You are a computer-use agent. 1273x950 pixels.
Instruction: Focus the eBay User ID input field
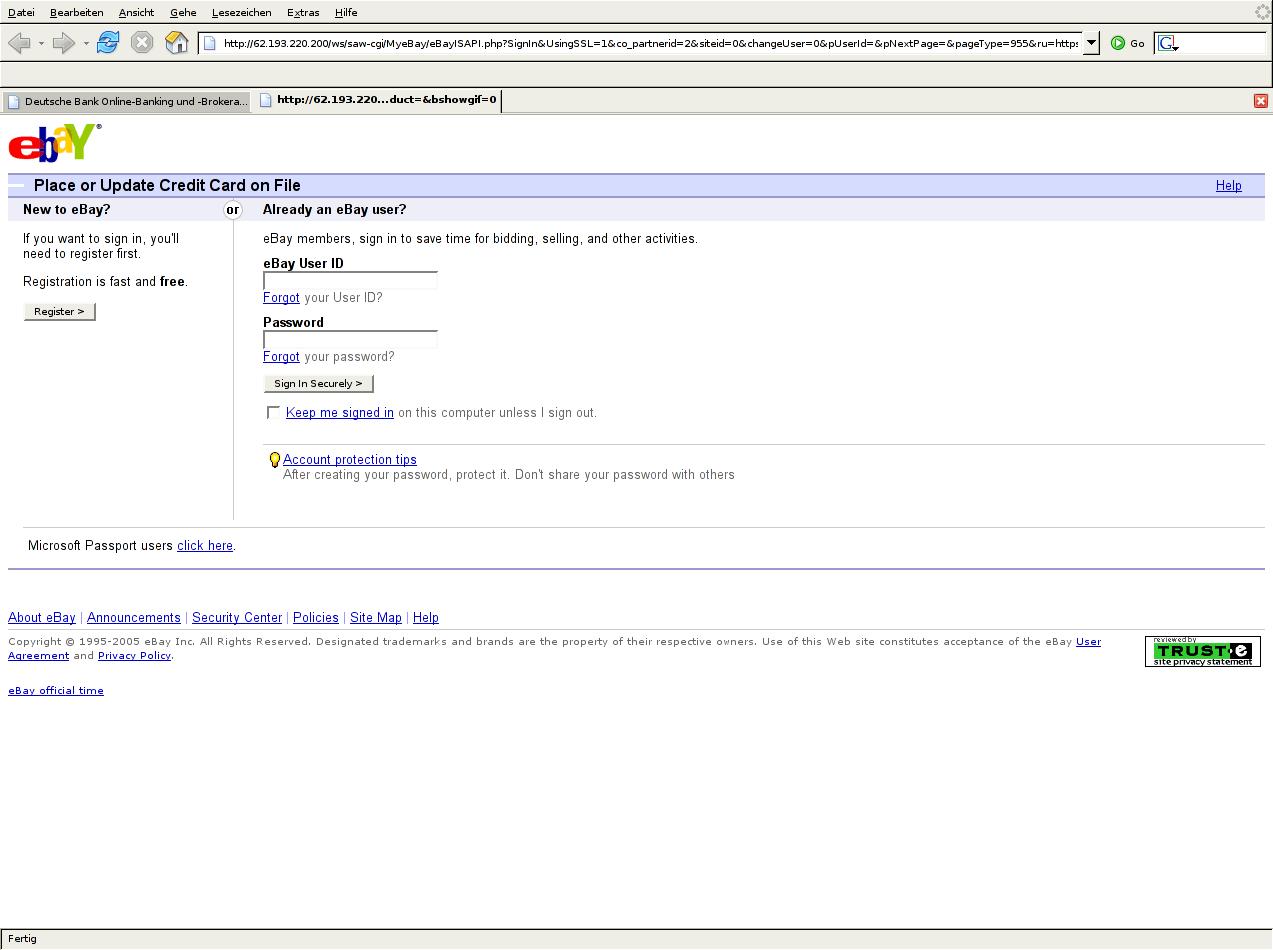[x=350, y=281]
